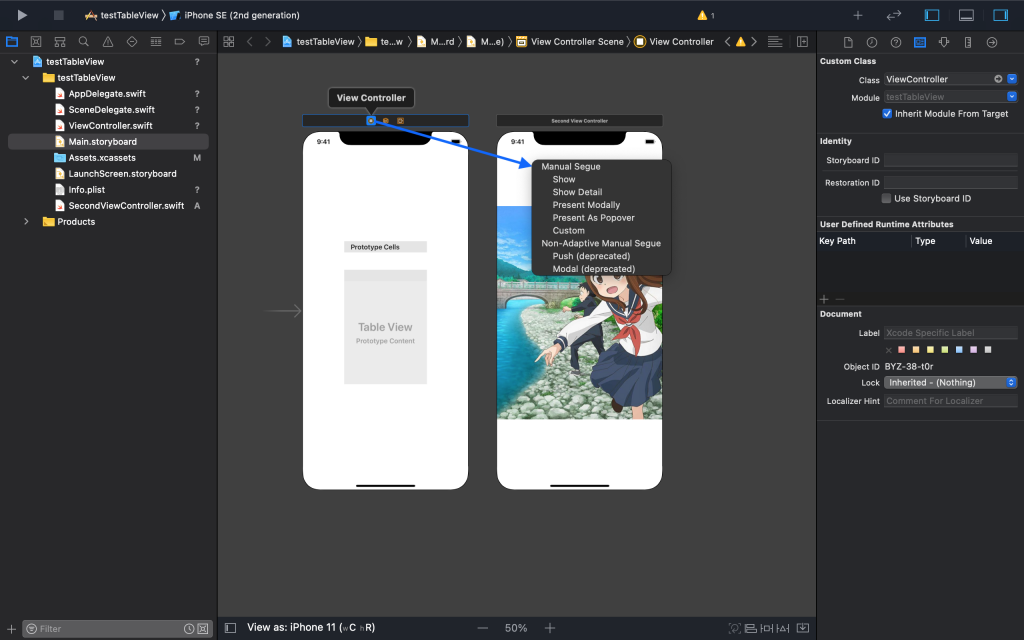The height and width of the screenshot is (640, 1024).
Task: Collapse the testTableView project root
Action: coord(14,61)
